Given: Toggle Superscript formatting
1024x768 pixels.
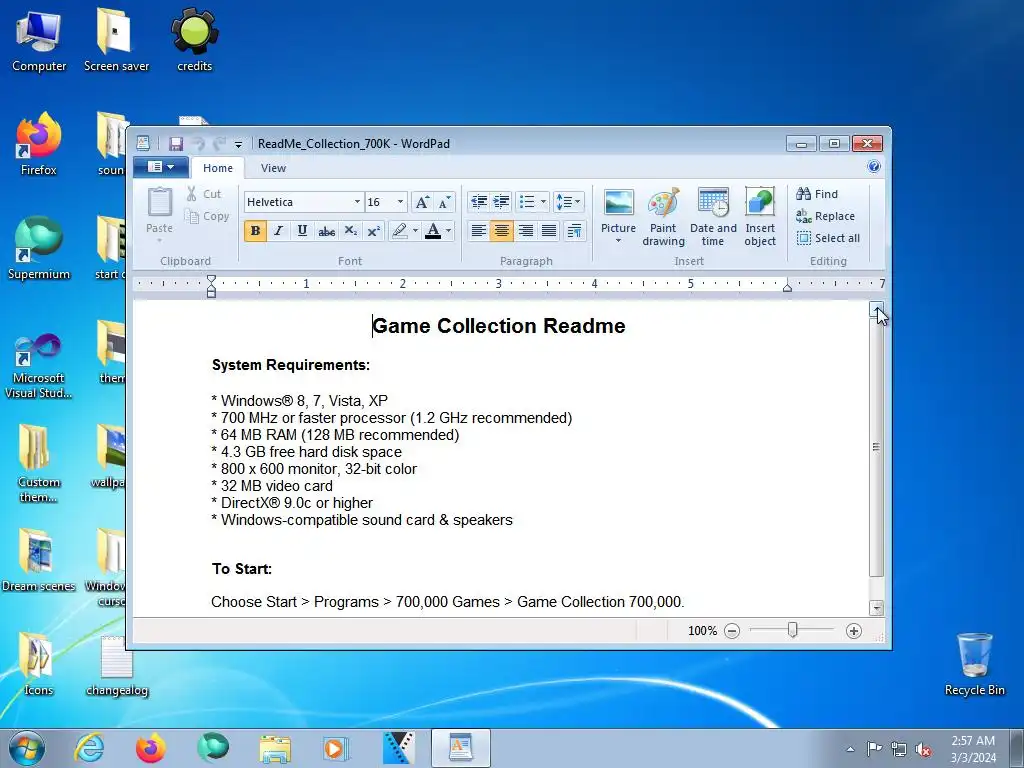Looking at the screenshot, I should (x=374, y=231).
